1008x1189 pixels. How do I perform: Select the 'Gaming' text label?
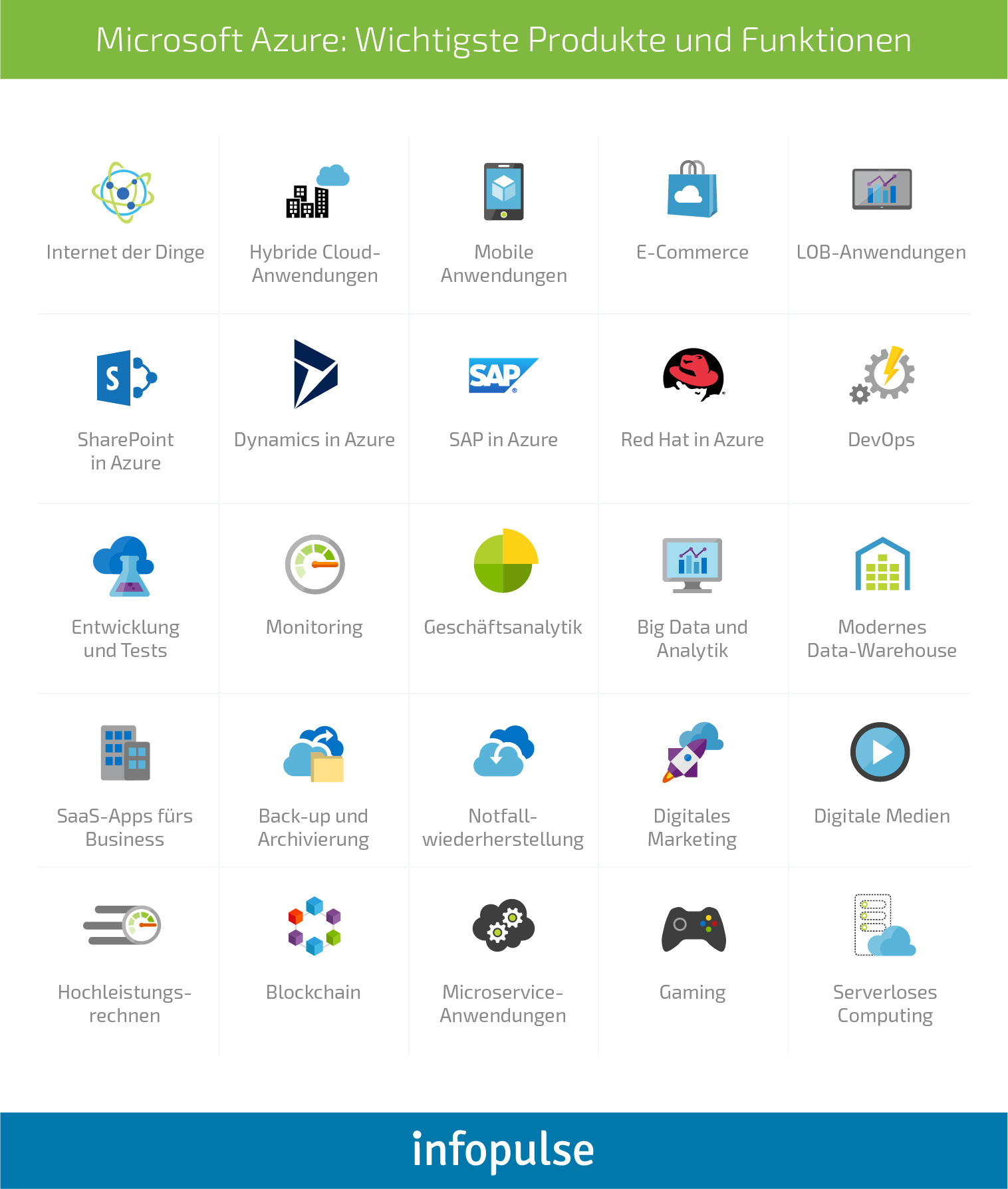coord(692,993)
